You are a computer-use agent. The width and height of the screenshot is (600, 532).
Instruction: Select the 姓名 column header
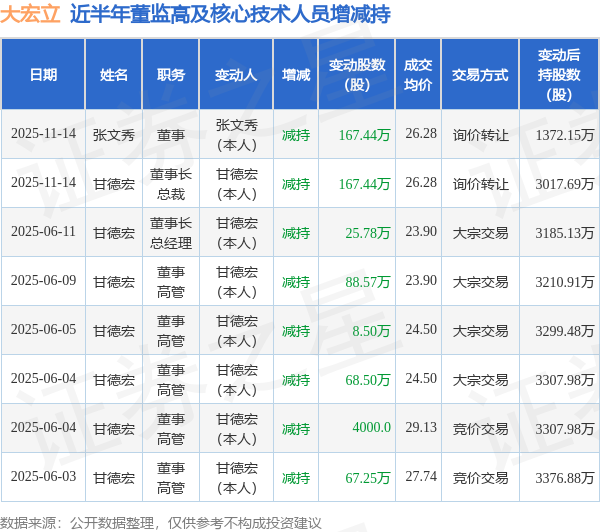click(x=114, y=75)
